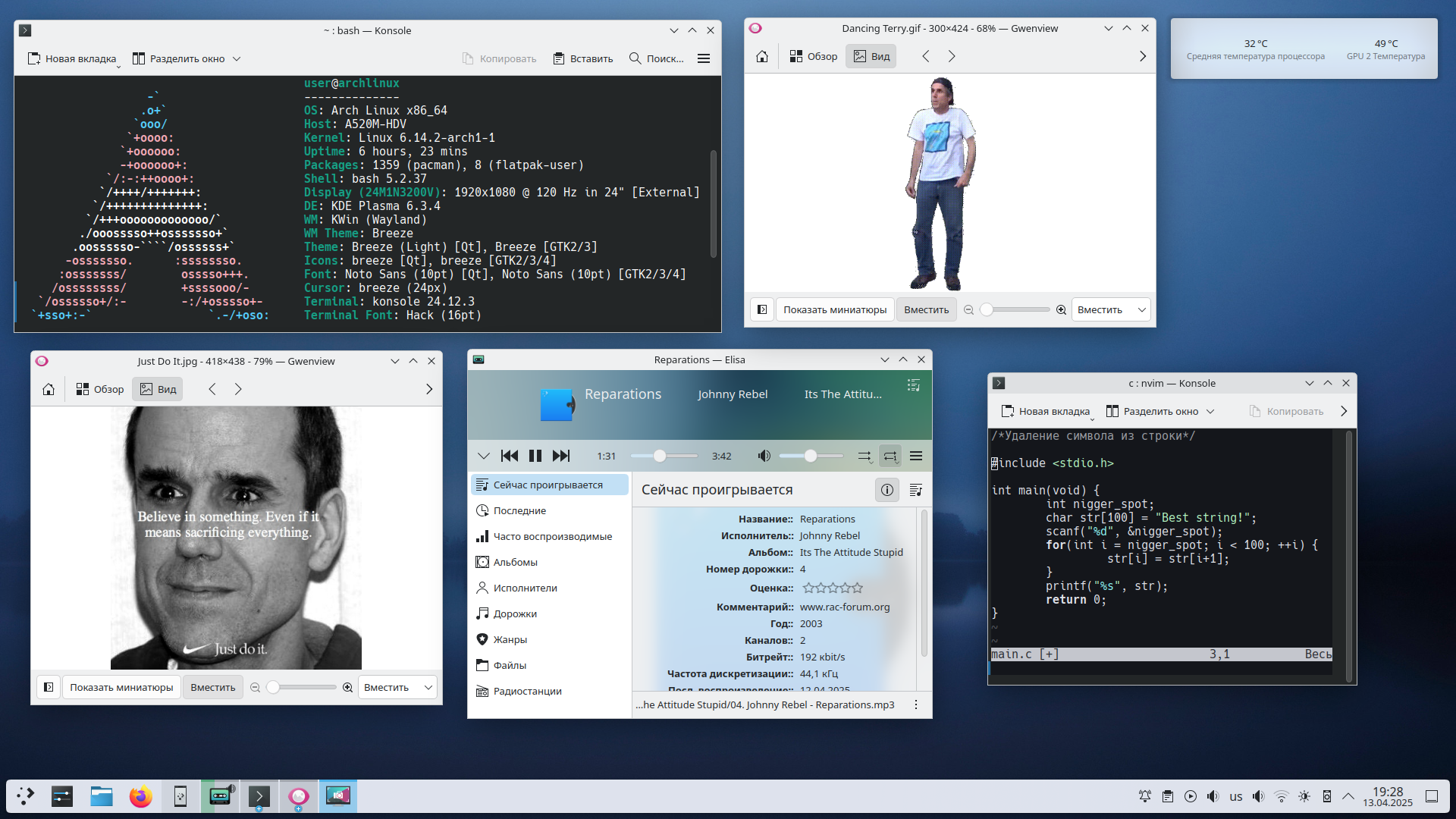
Task: Select Альбомы in Elisa sidebar
Action: 515,562
